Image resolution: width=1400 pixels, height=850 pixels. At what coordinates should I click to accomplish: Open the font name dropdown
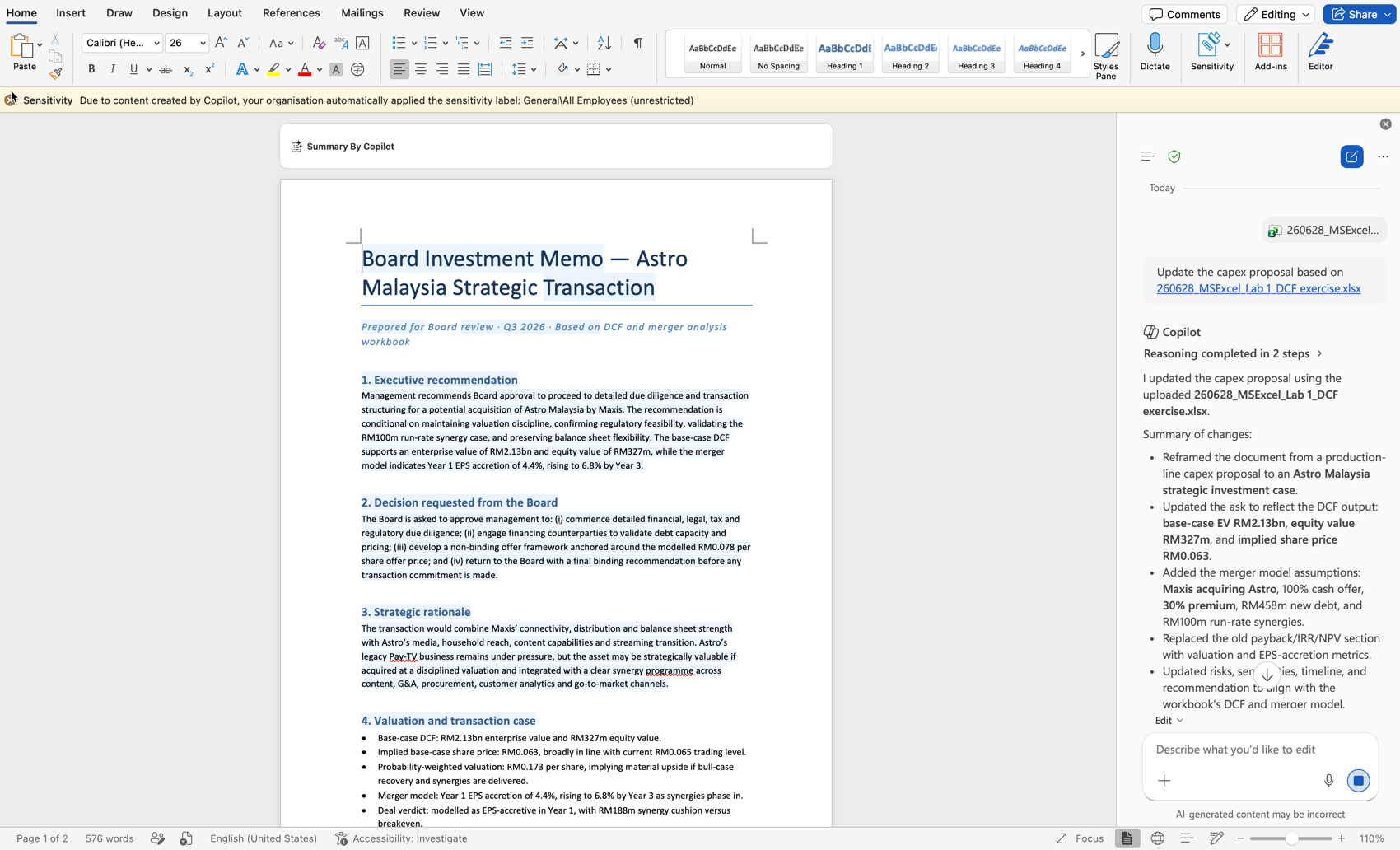[x=156, y=43]
